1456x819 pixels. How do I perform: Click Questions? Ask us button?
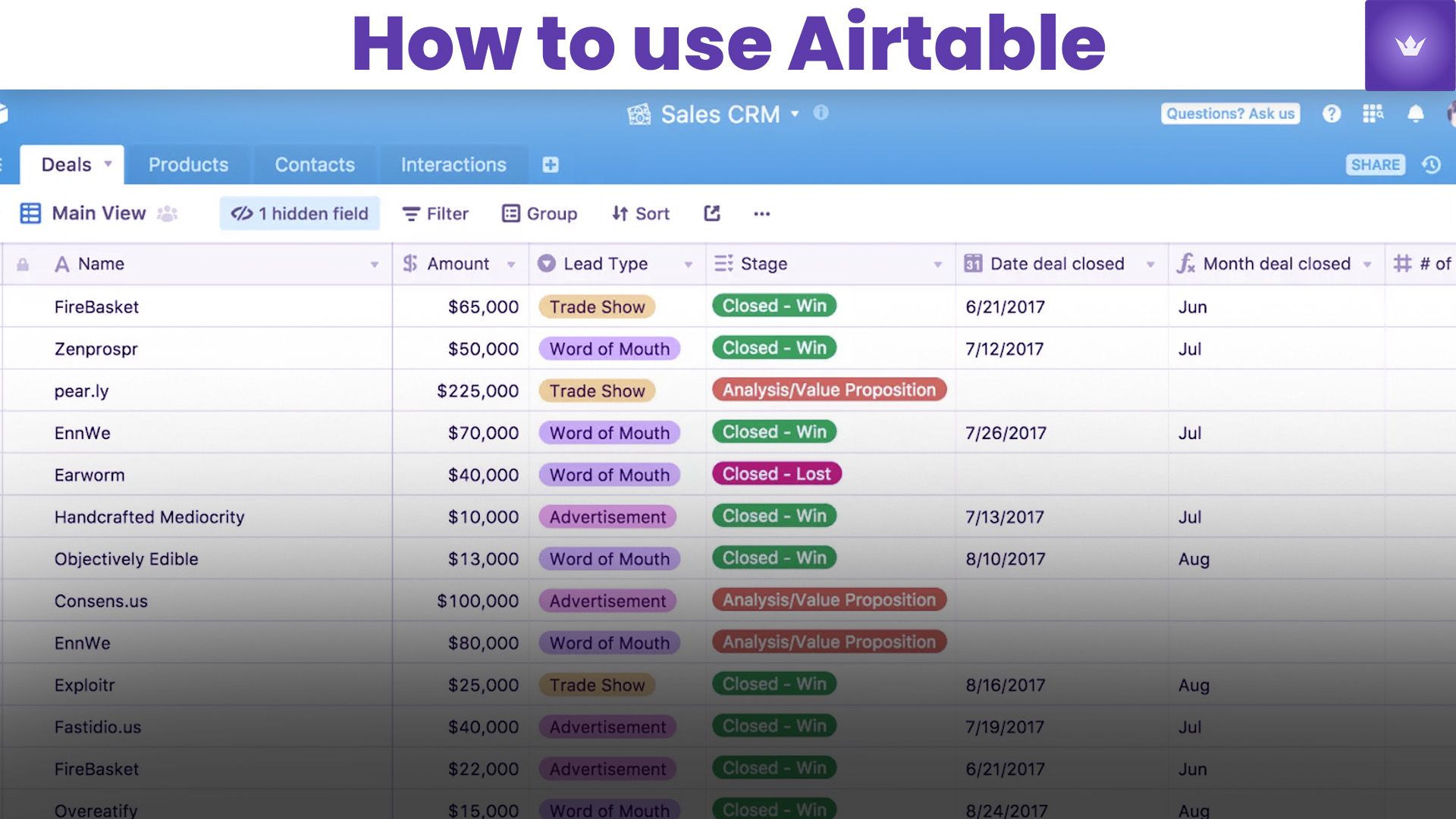coord(1230,114)
